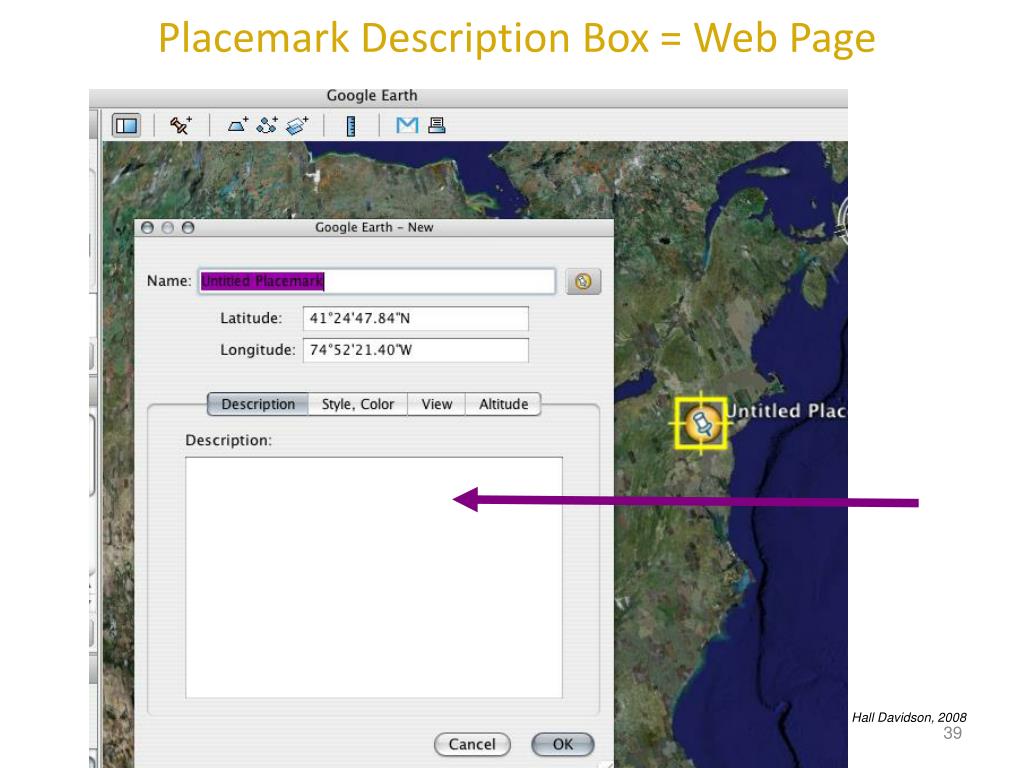Open the placemark icon chooser button
The image size is (1024, 768).
[x=583, y=281]
